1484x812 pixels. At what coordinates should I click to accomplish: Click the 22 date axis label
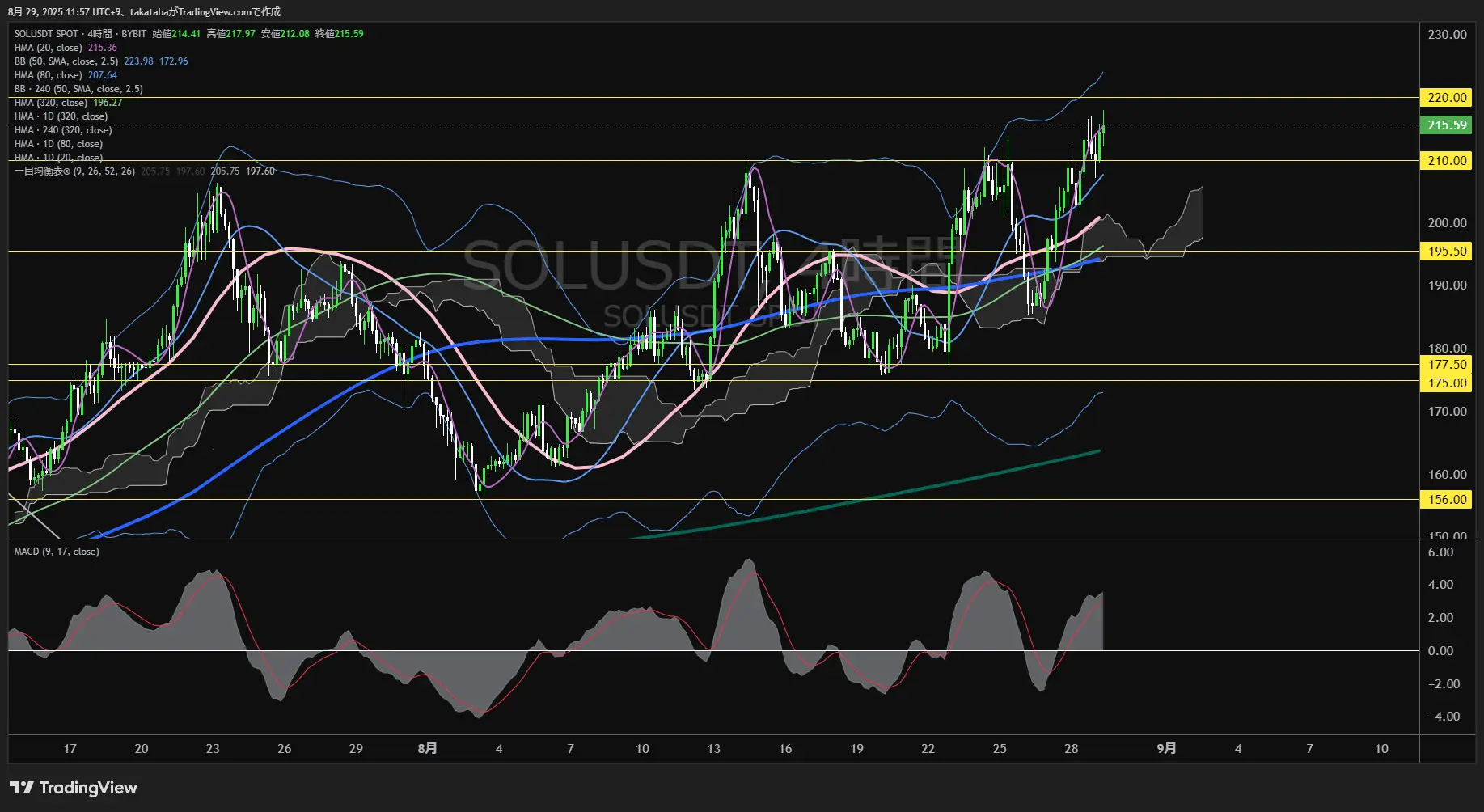tap(928, 749)
